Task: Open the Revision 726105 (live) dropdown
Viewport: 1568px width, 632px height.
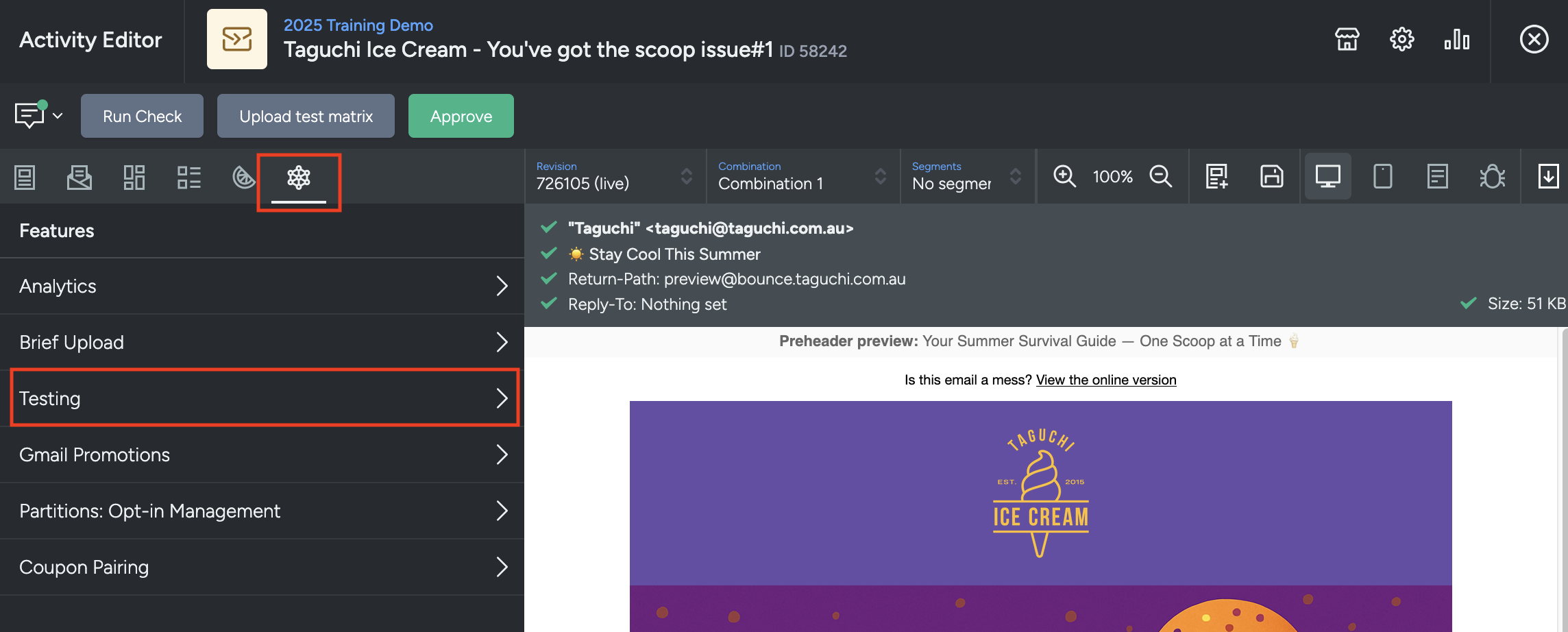Action: [615, 177]
